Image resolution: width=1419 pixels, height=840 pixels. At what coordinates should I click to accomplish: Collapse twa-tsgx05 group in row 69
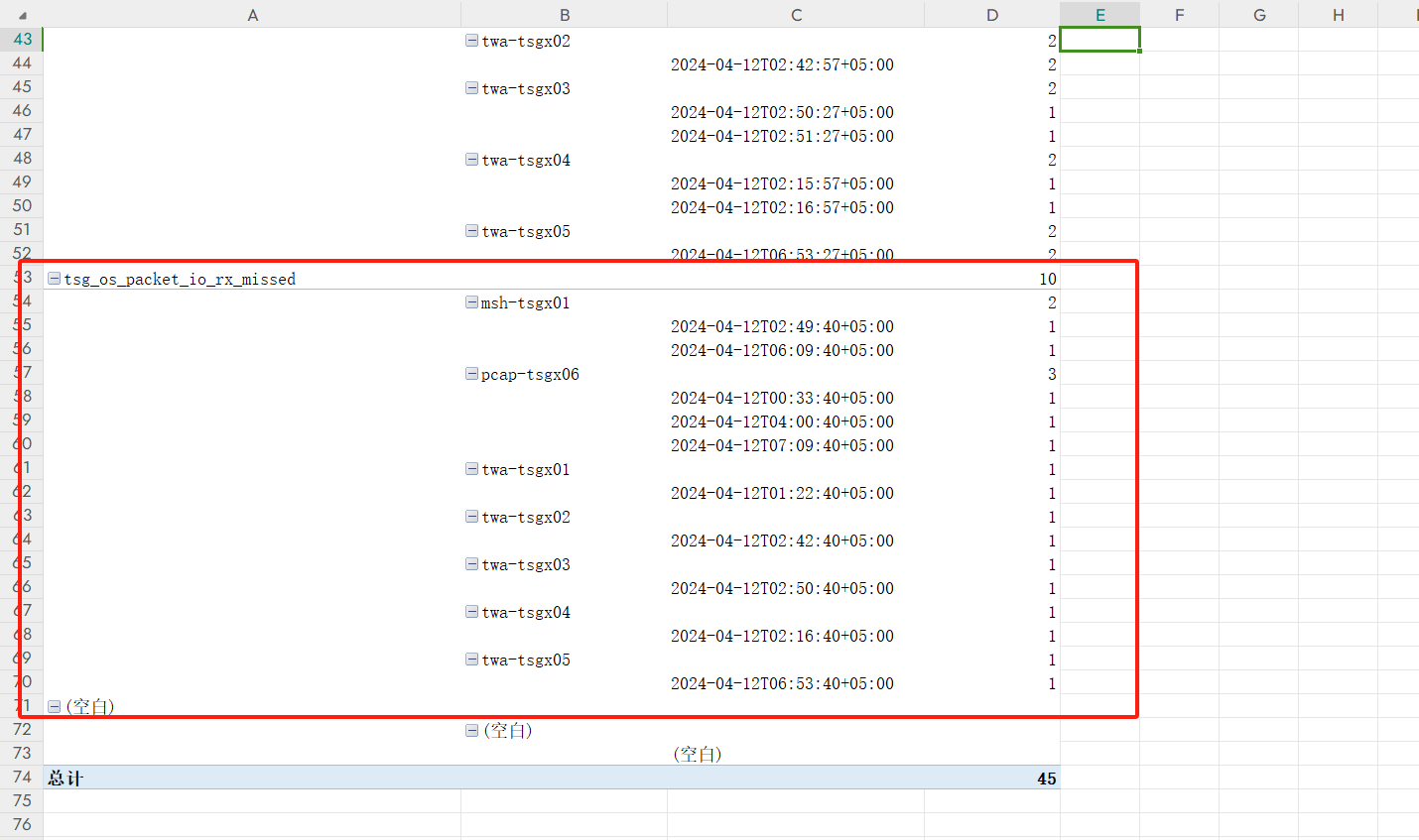click(x=471, y=660)
